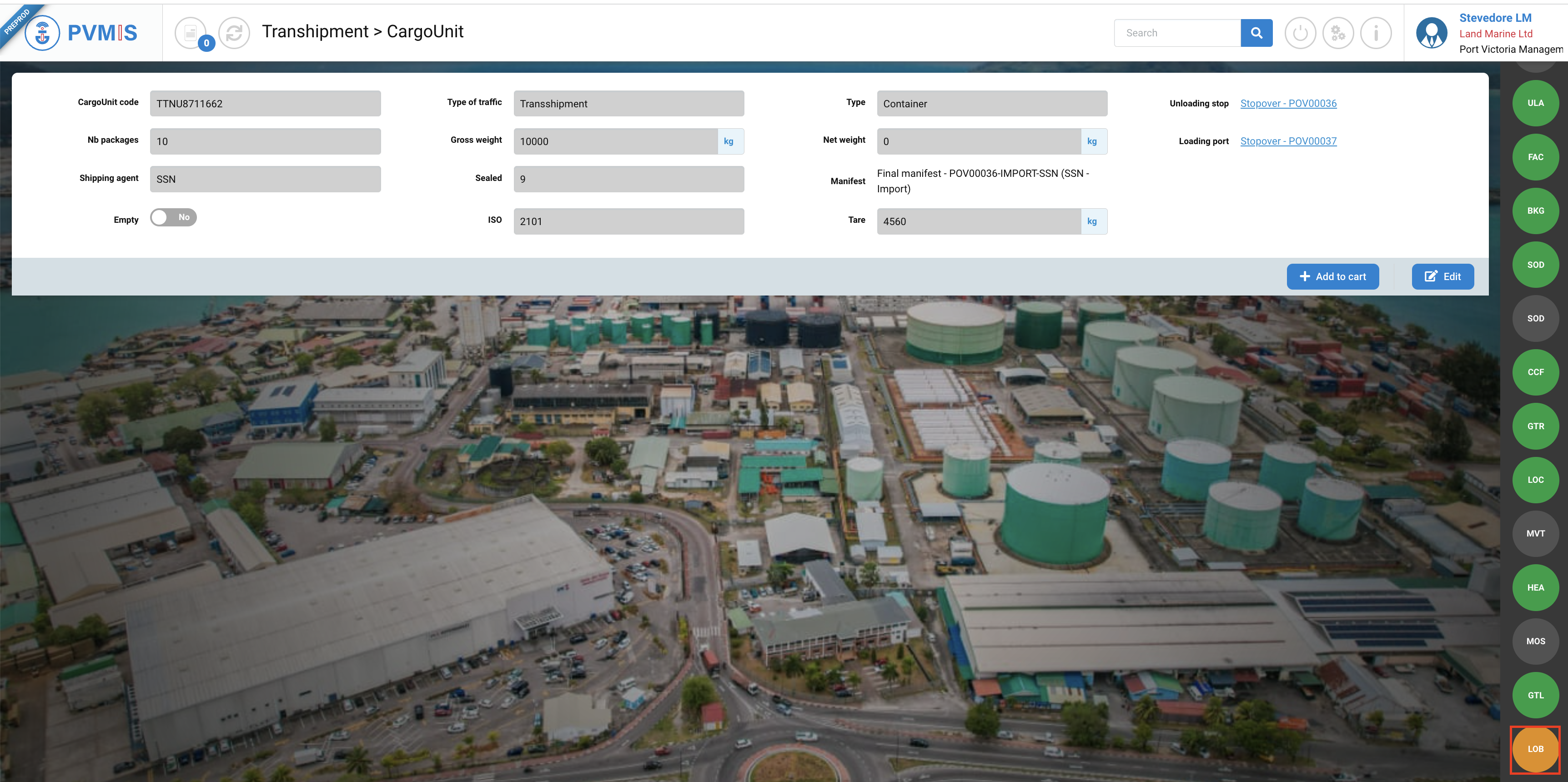
Task: Click the refresh circular arrows icon
Action: (234, 33)
